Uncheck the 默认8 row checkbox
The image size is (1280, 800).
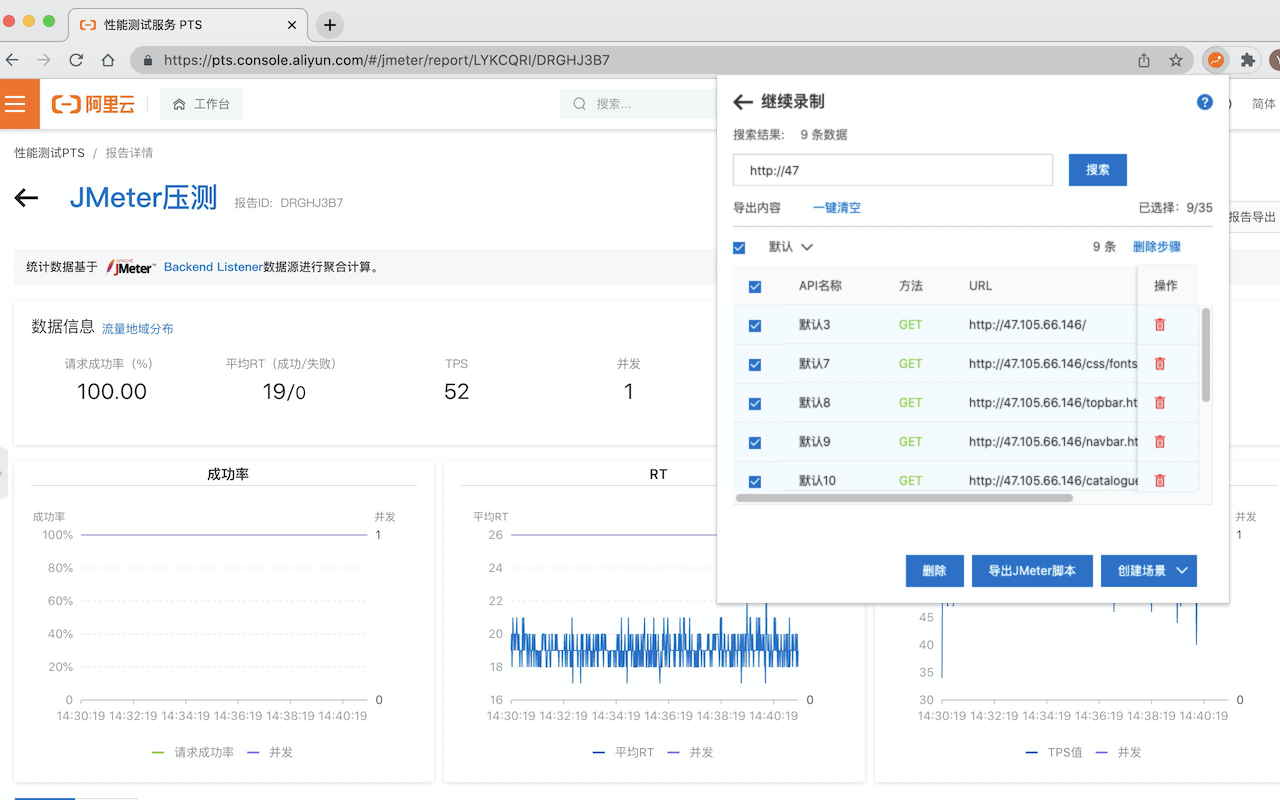coord(755,403)
